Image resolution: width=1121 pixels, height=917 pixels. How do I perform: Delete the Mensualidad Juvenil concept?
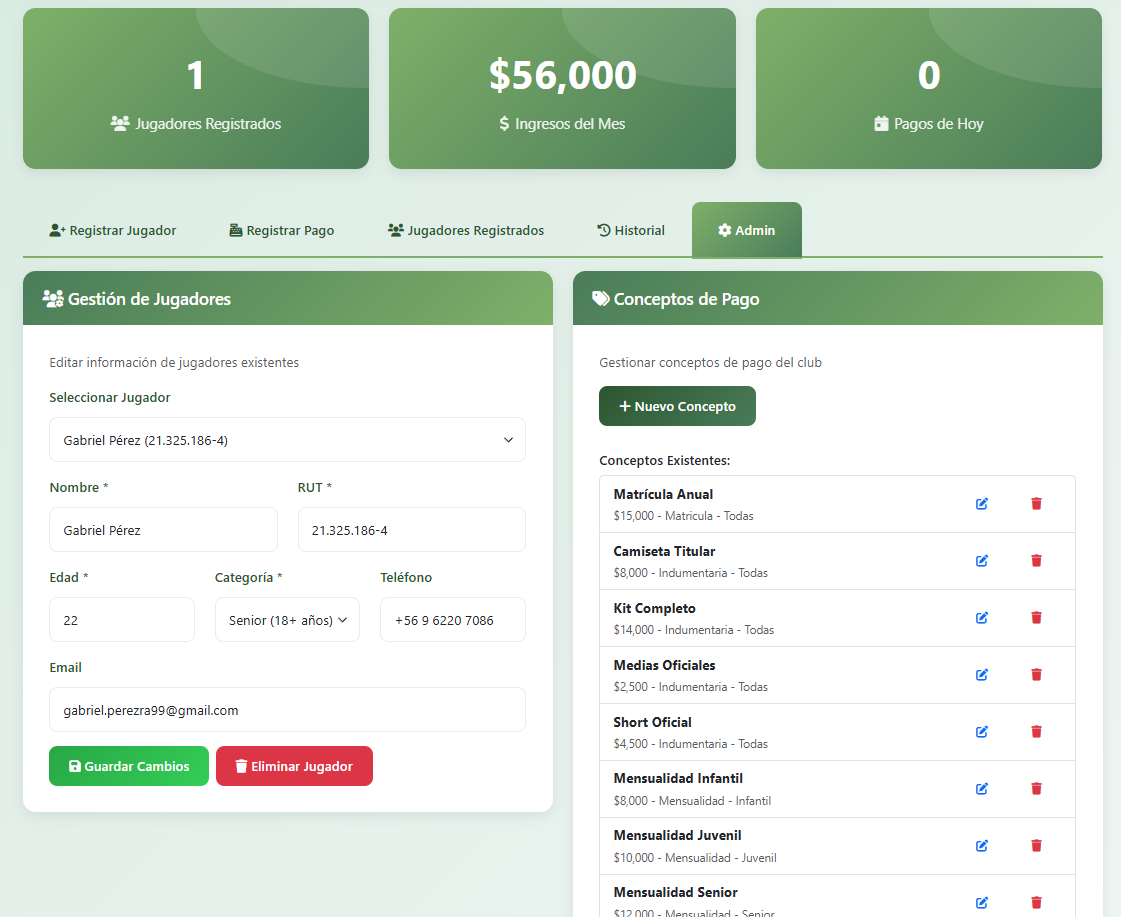pyautogui.click(x=1036, y=846)
